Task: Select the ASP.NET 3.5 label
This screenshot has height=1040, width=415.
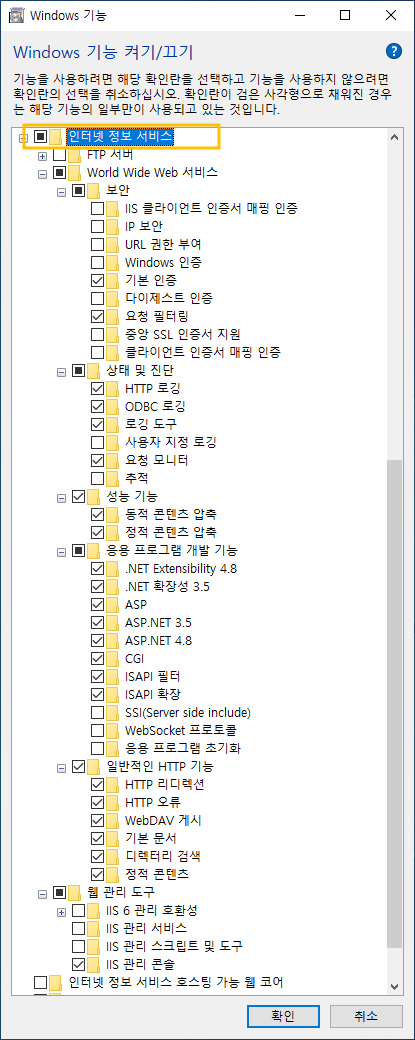Action: 158,623
